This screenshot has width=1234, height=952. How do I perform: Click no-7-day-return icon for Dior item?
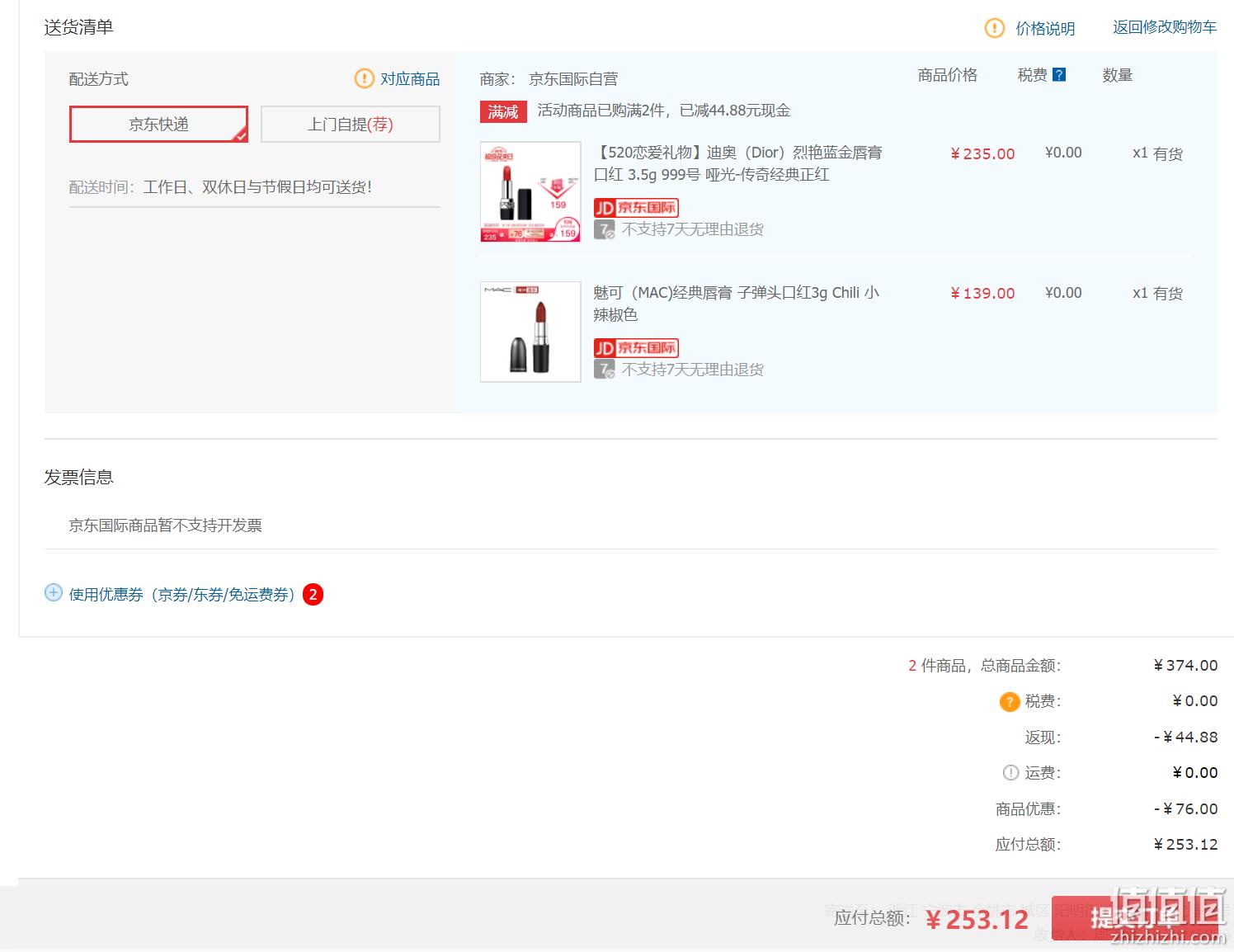(x=605, y=229)
